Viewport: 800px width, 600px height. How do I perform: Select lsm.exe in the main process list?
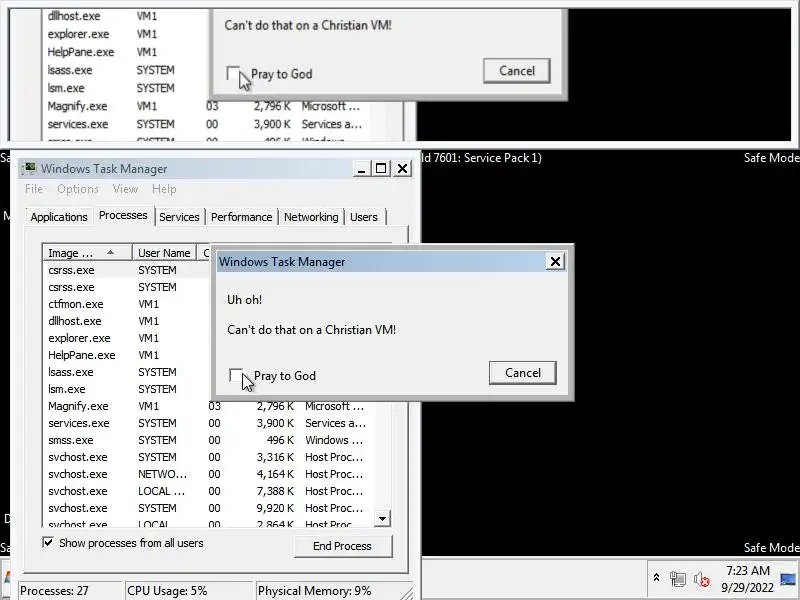pyautogui.click(x=128, y=389)
